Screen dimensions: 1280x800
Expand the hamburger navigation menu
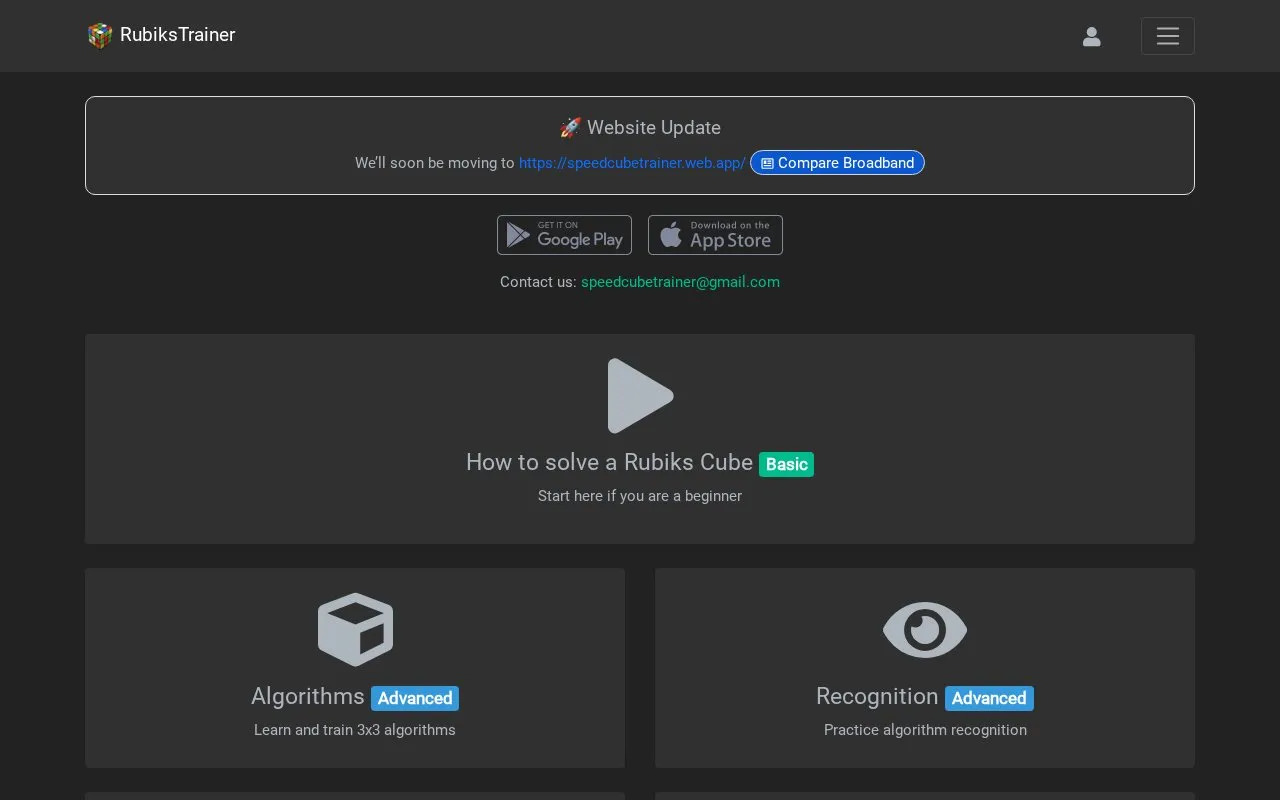[x=1168, y=36]
